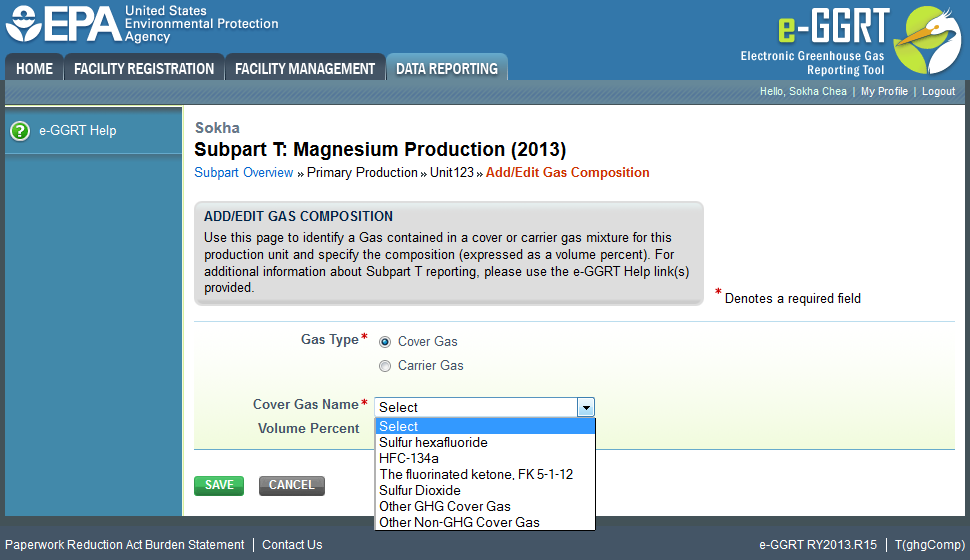The width and height of the screenshot is (970, 560).
Task: Click the Cover Gas Name field label
Action: point(306,404)
